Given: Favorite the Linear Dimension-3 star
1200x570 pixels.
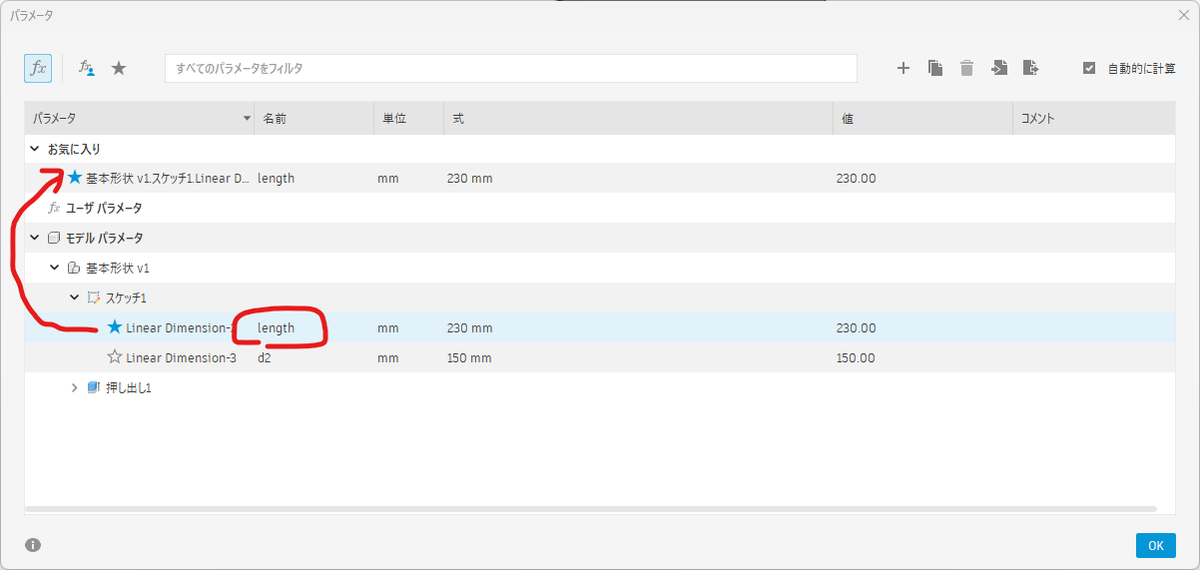Looking at the screenshot, I should click(114, 357).
